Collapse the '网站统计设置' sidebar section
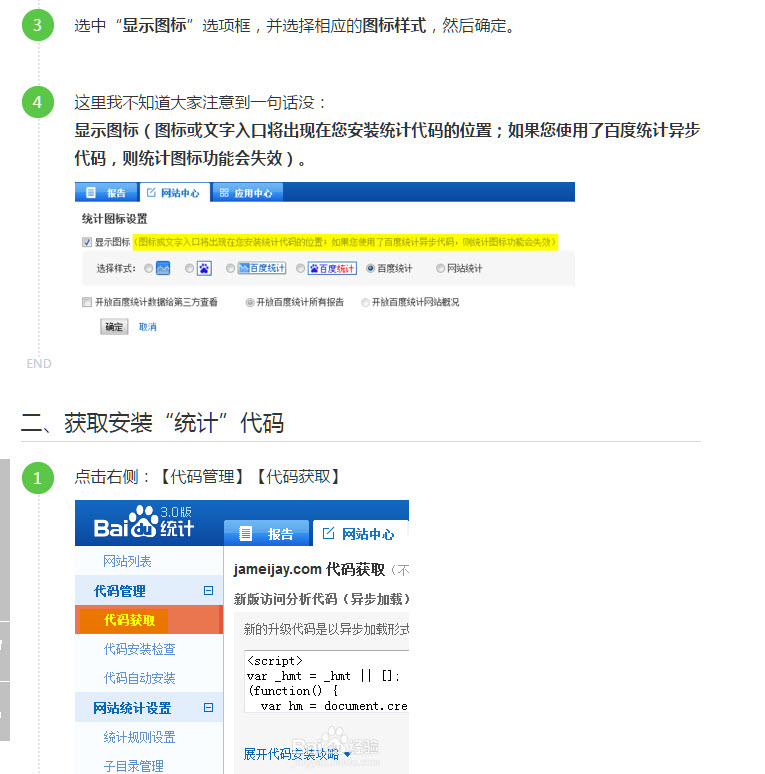Image resolution: width=765 pixels, height=774 pixels. (208, 708)
